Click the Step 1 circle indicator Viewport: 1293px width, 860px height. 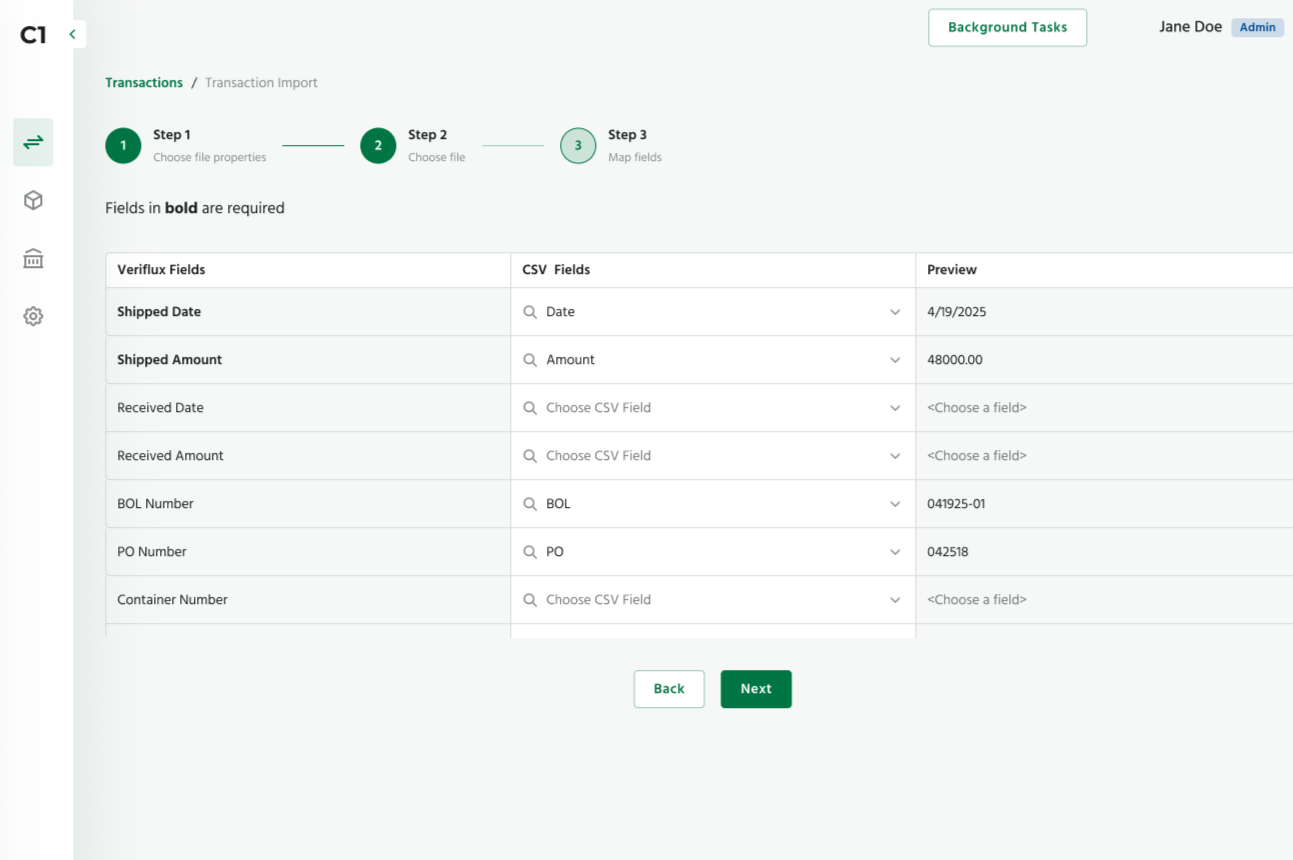123,145
